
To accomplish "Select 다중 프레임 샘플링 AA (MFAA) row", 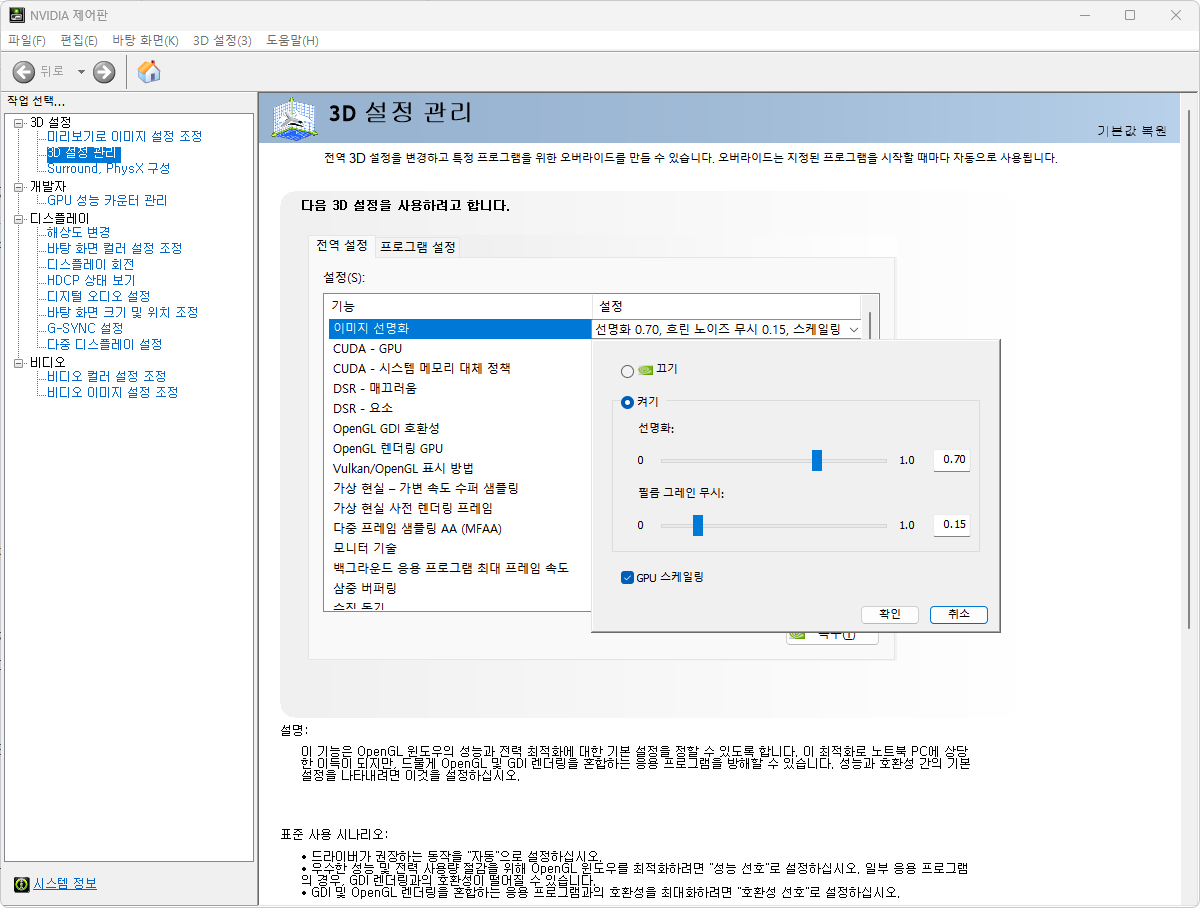I will click(461, 529).
